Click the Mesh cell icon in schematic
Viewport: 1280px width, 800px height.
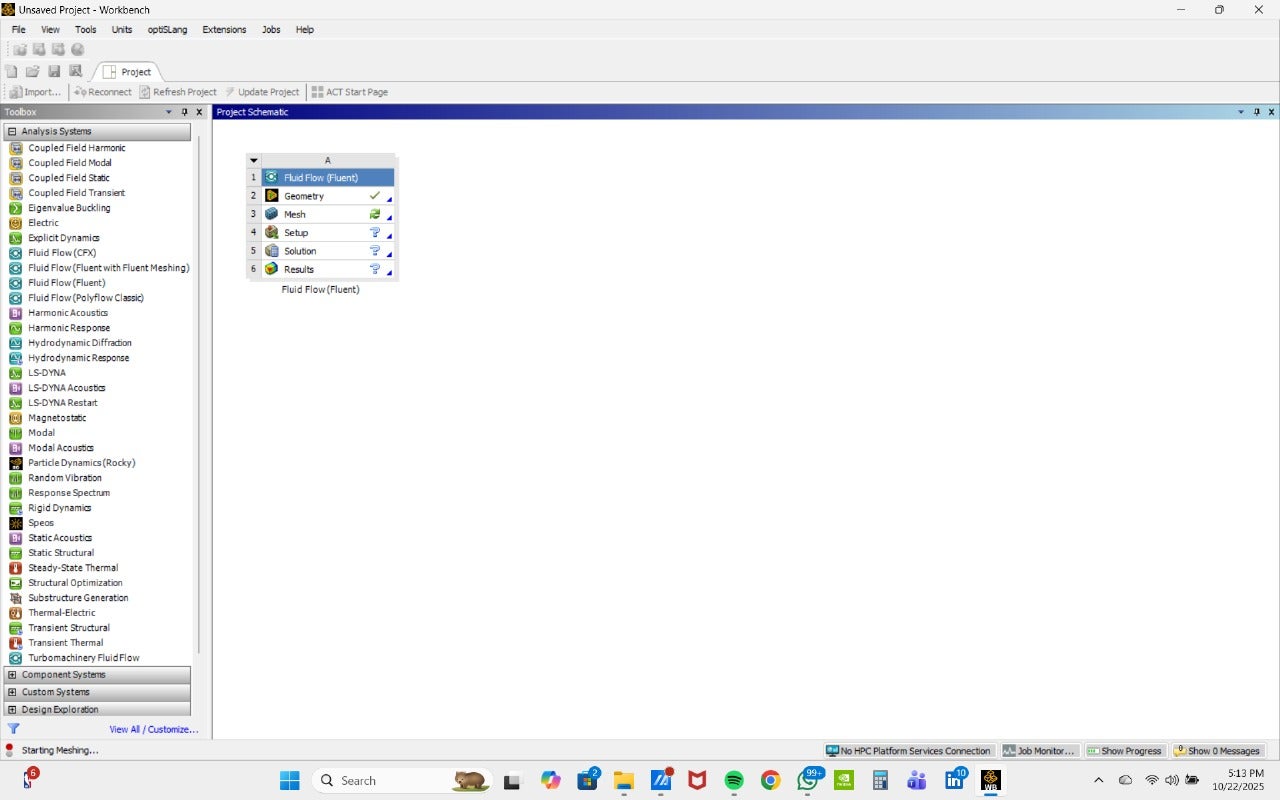click(x=272, y=214)
